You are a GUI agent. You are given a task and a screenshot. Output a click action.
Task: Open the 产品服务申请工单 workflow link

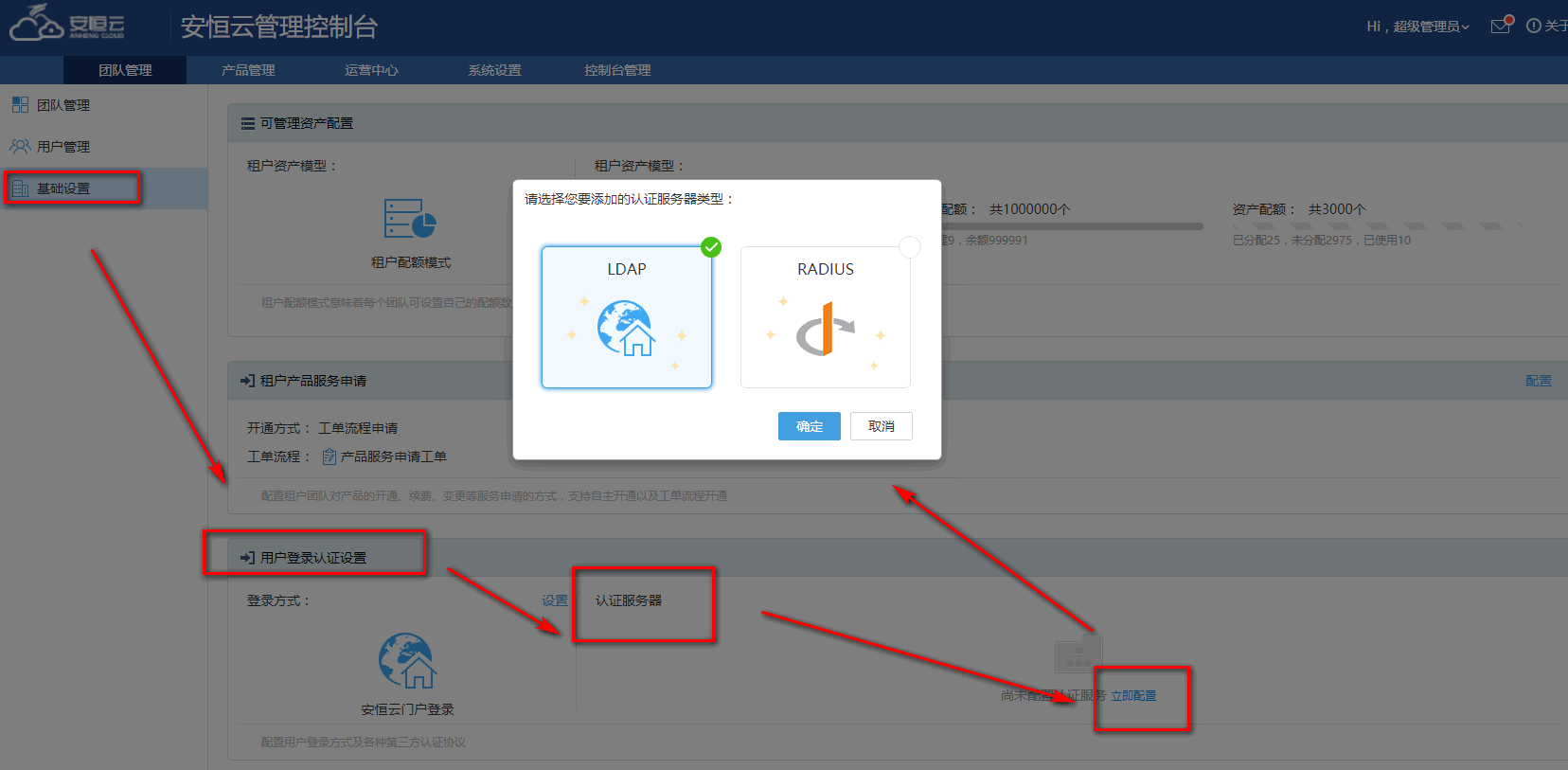[x=394, y=457]
